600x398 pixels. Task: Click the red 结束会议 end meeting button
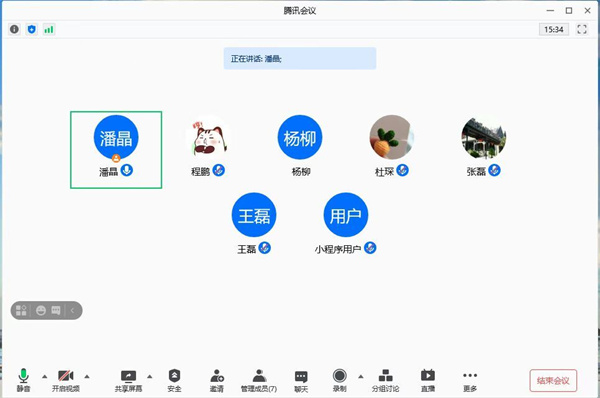pyautogui.click(x=553, y=380)
